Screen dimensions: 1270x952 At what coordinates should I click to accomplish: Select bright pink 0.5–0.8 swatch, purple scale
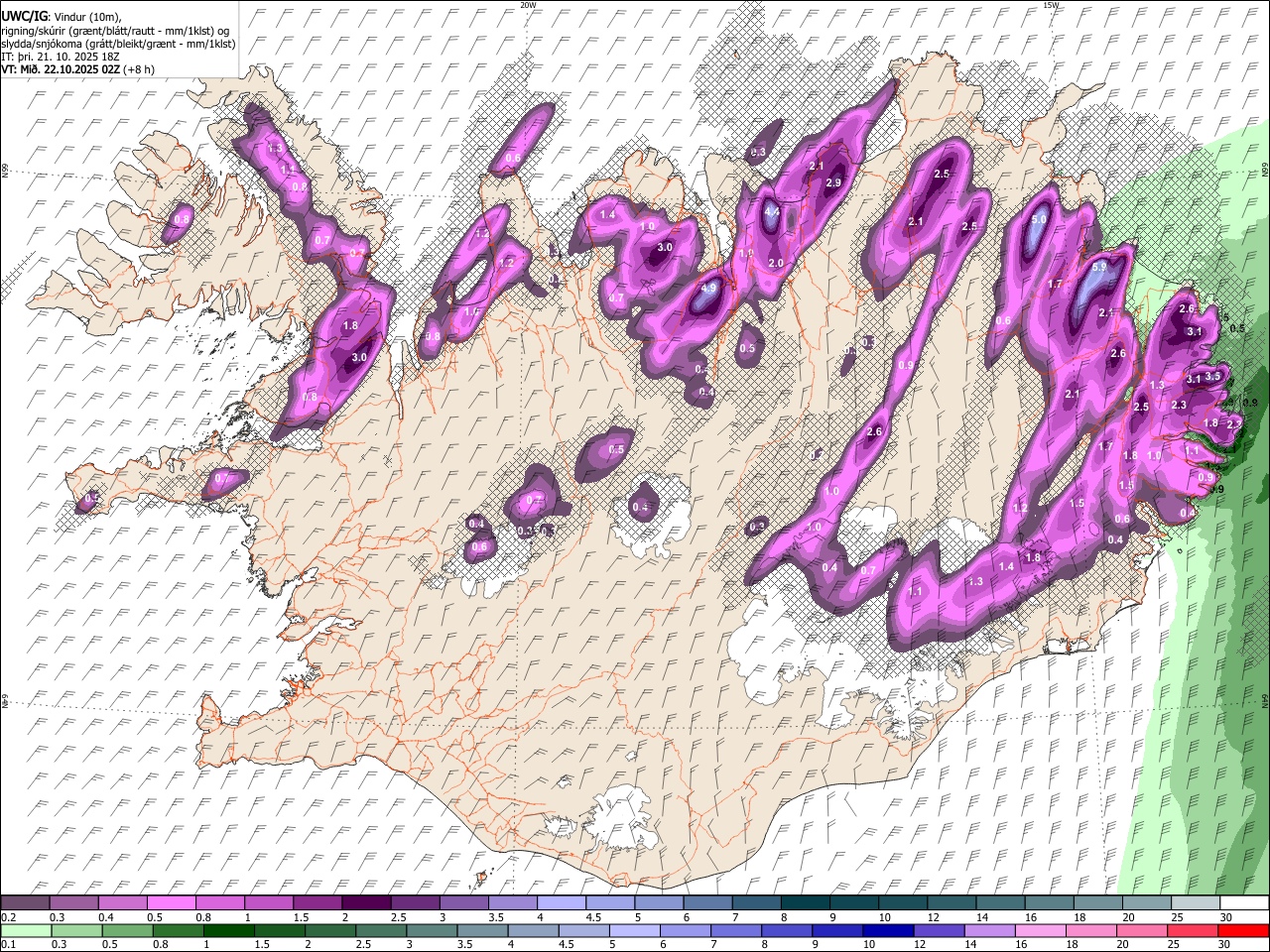point(171,903)
